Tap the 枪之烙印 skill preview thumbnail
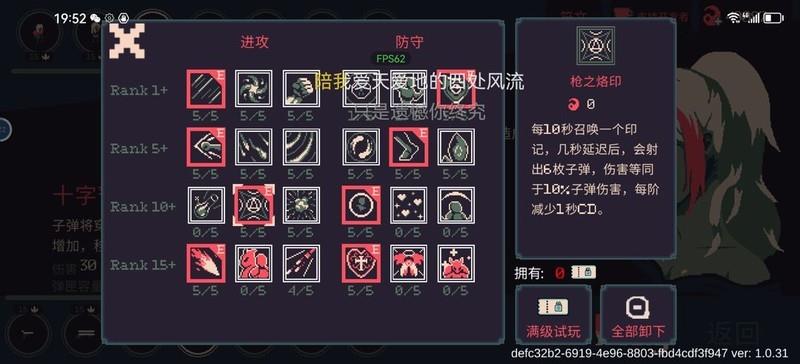The height and width of the screenshot is (364, 800). 595,45
